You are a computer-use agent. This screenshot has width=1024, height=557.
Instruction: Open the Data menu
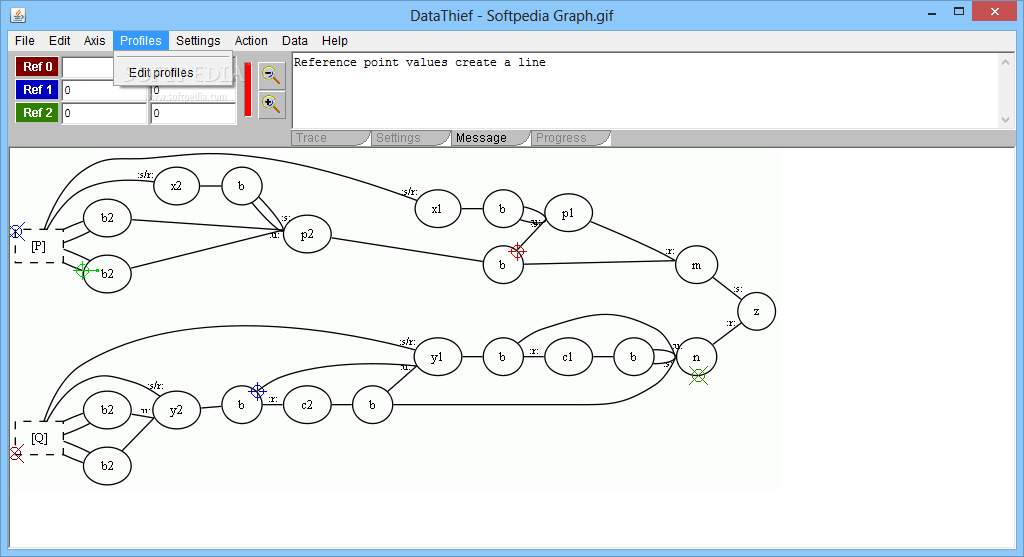(295, 40)
